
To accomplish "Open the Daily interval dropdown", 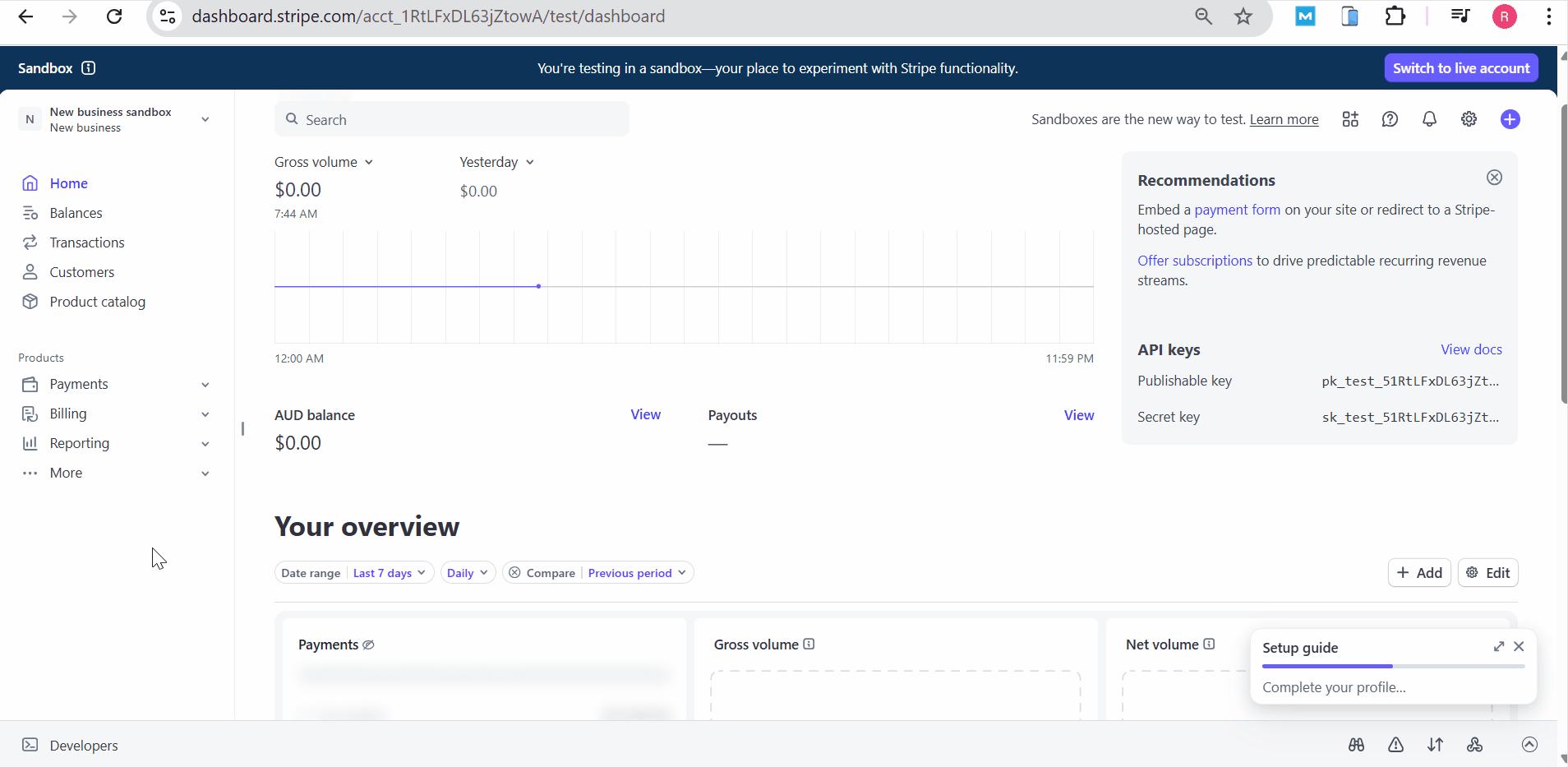I will (468, 573).
